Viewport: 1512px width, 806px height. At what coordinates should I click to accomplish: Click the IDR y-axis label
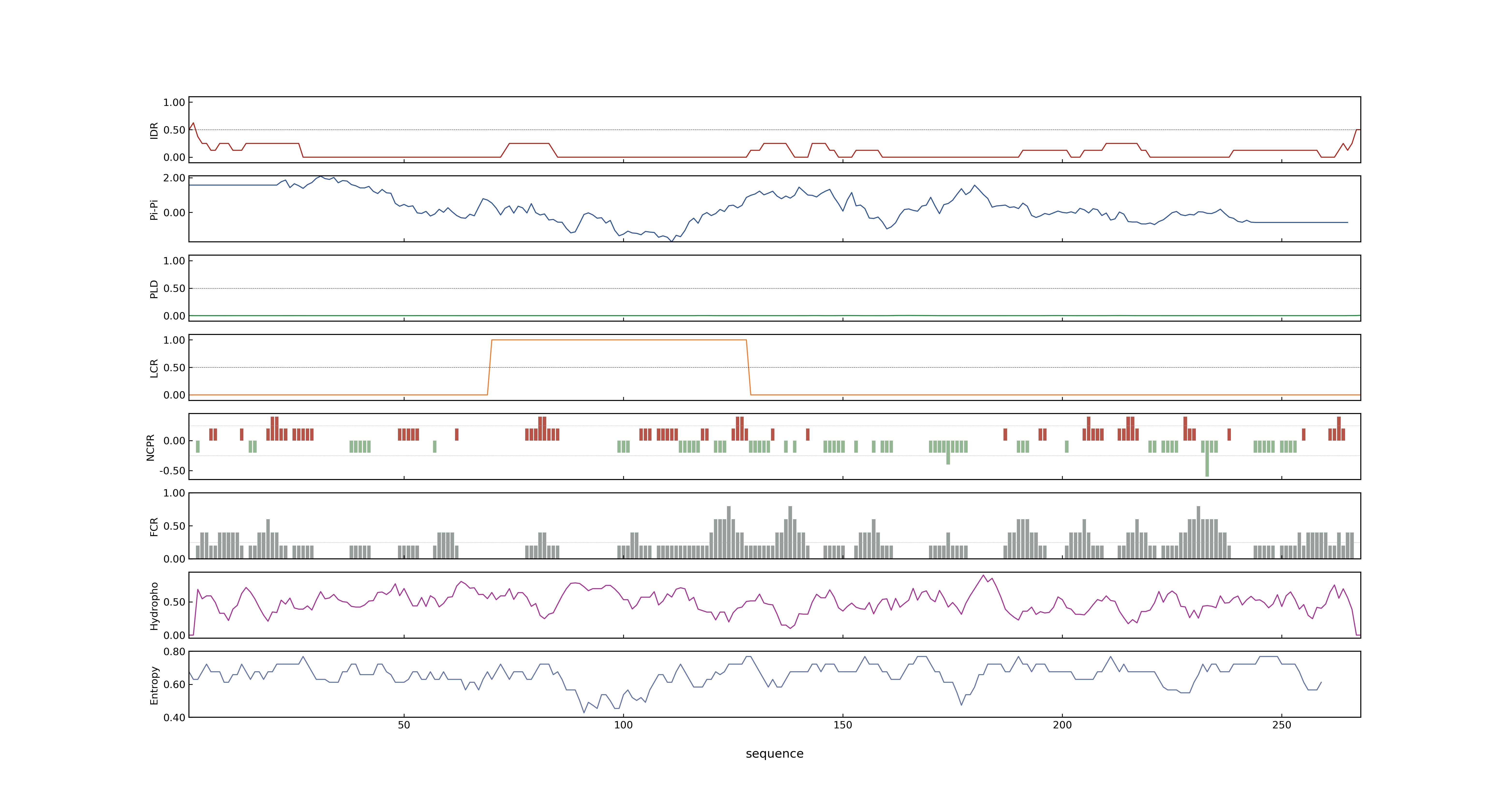pyautogui.click(x=154, y=130)
